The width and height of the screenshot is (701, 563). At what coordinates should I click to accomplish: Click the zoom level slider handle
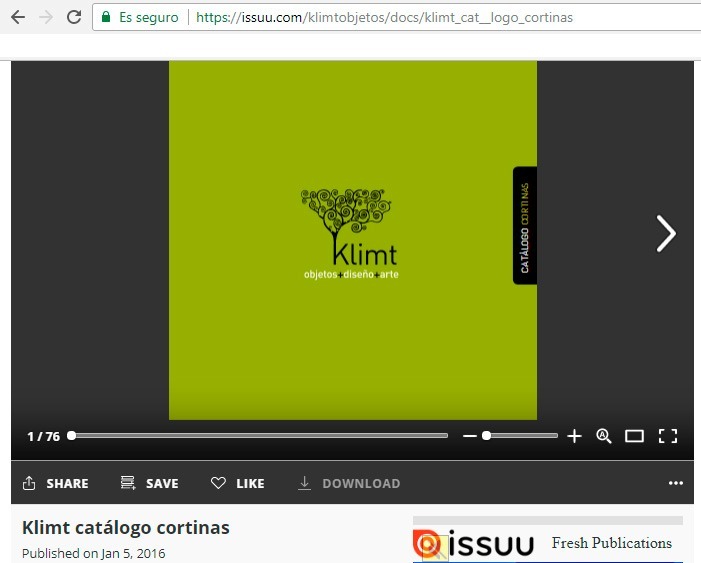pyautogui.click(x=486, y=436)
